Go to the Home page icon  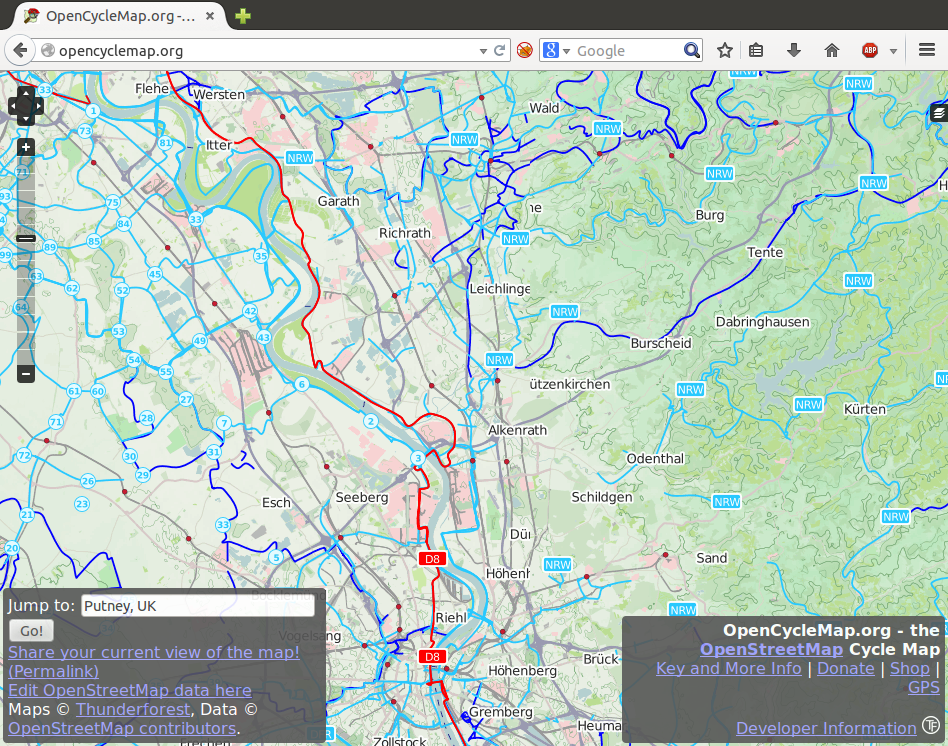tap(832, 50)
